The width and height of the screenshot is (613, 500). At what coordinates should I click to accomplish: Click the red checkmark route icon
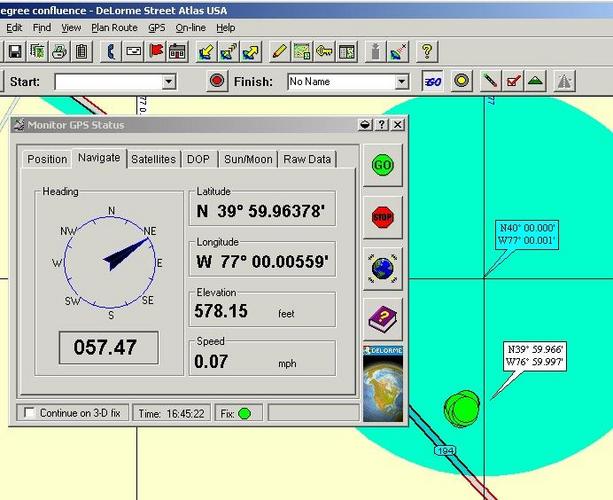[513, 81]
